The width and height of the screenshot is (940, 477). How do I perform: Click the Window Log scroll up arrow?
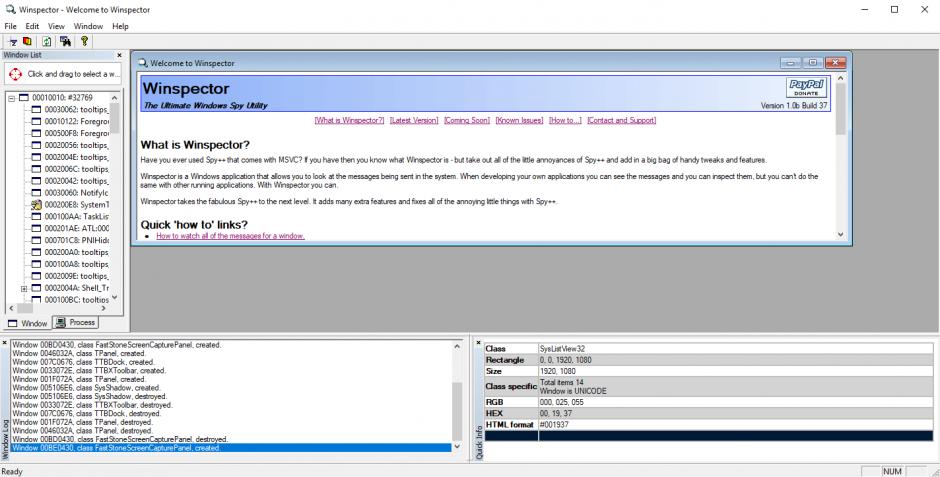[457, 346]
